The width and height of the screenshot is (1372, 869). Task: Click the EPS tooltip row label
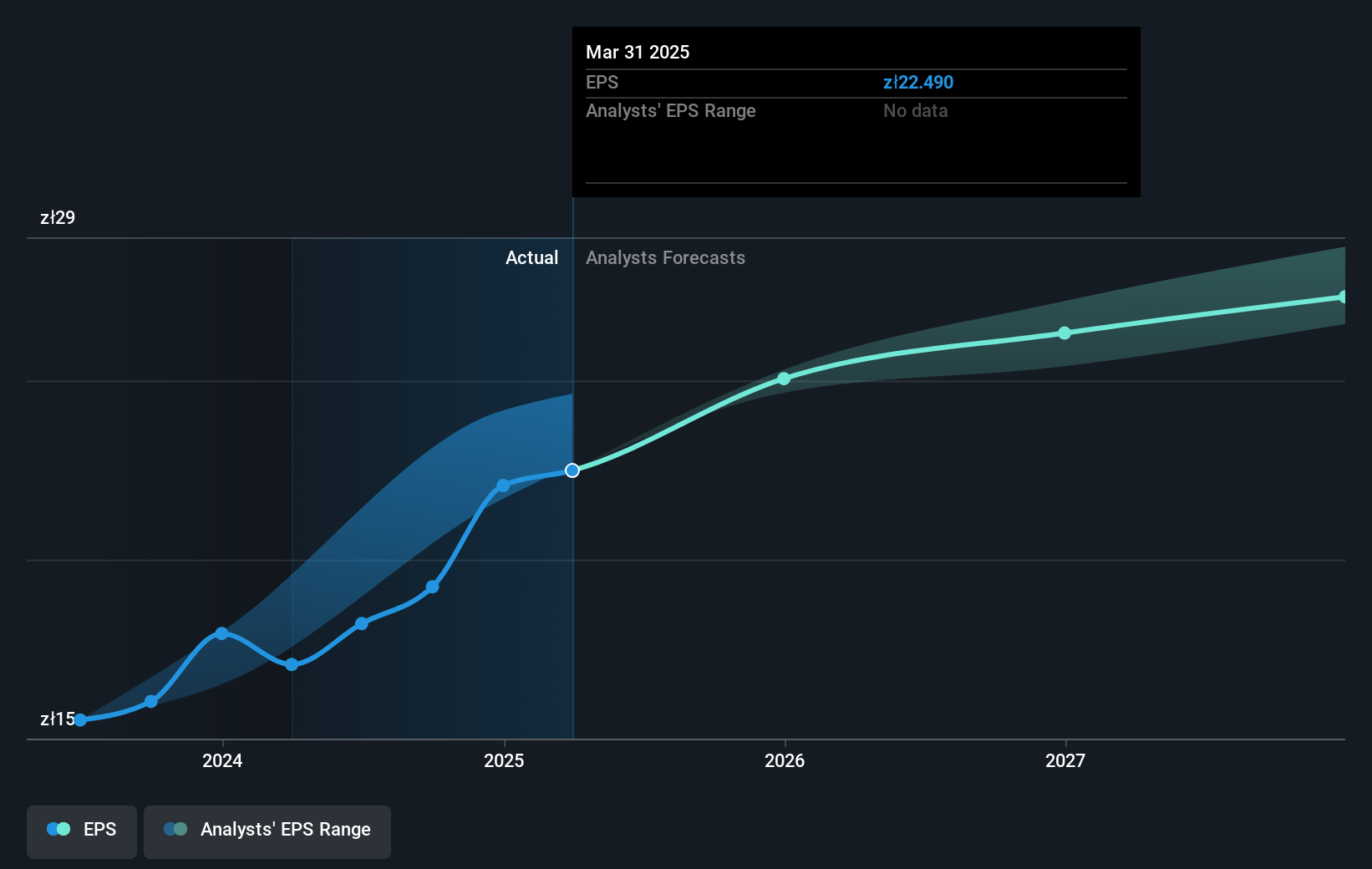[602, 82]
